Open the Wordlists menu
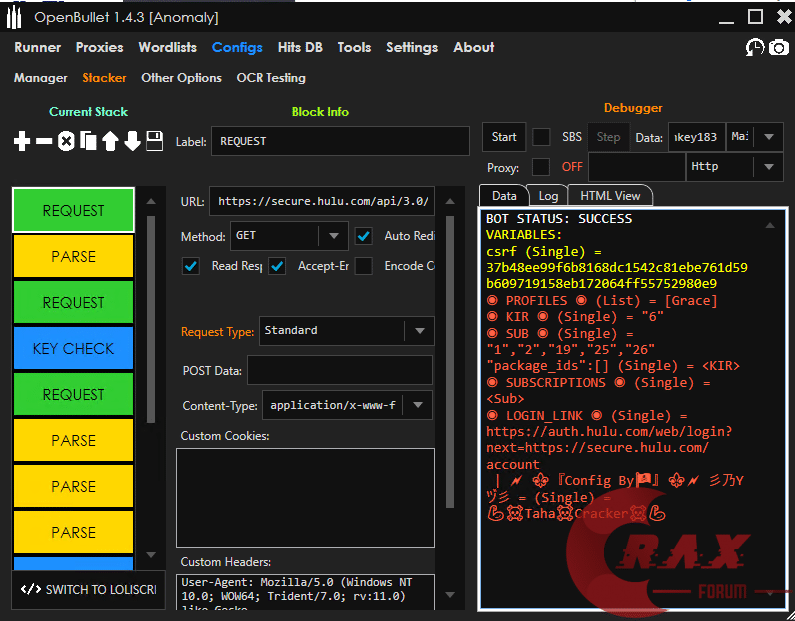Image resolution: width=795 pixels, height=621 pixels. point(167,47)
